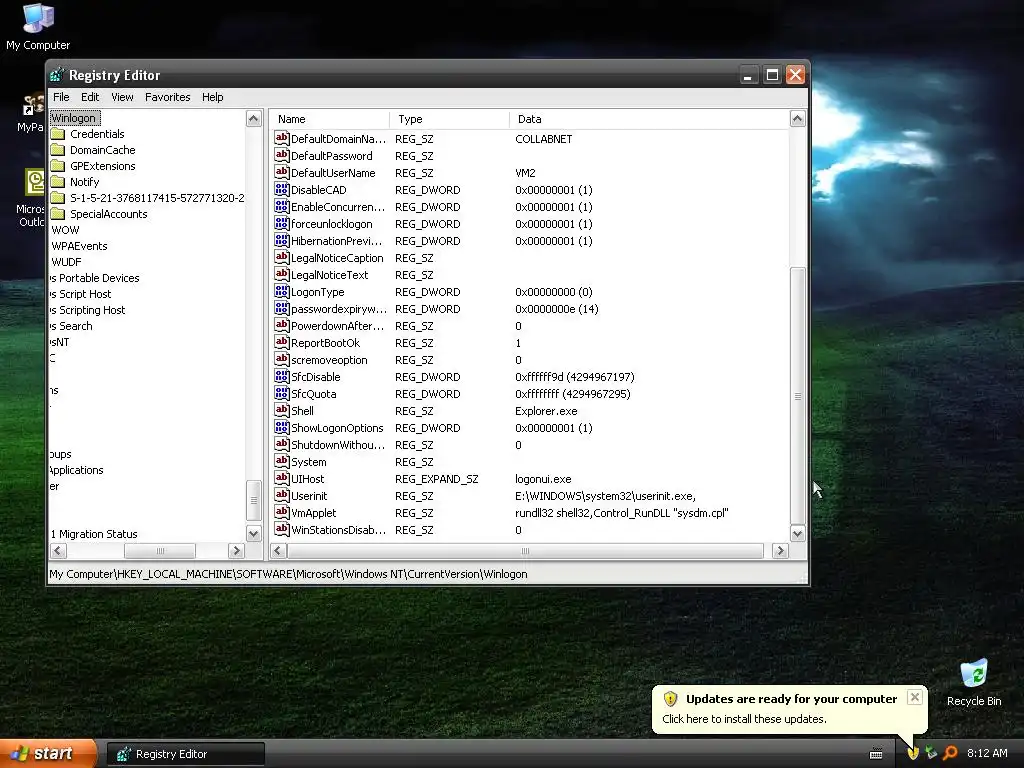
Task: Select the Winlogon tree key
Action: coord(74,118)
